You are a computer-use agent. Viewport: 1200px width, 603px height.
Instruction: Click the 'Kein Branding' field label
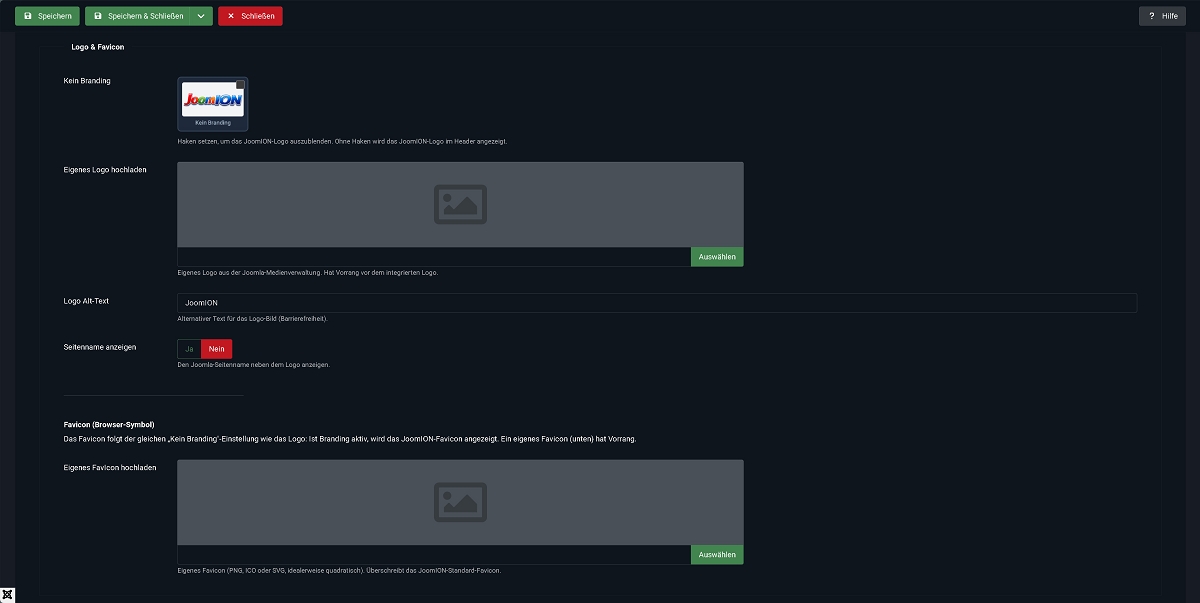(x=87, y=81)
